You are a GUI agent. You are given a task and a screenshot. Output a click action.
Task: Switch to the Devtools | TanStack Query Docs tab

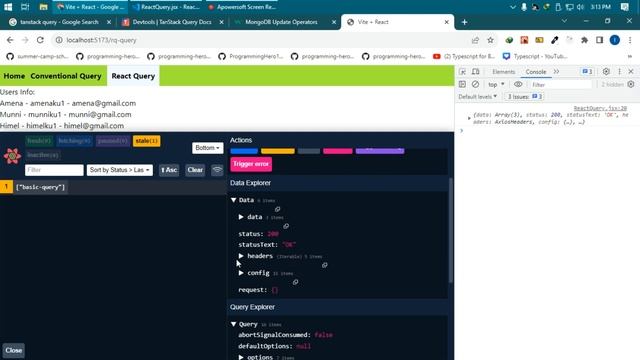pyautogui.click(x=172, y=22)
